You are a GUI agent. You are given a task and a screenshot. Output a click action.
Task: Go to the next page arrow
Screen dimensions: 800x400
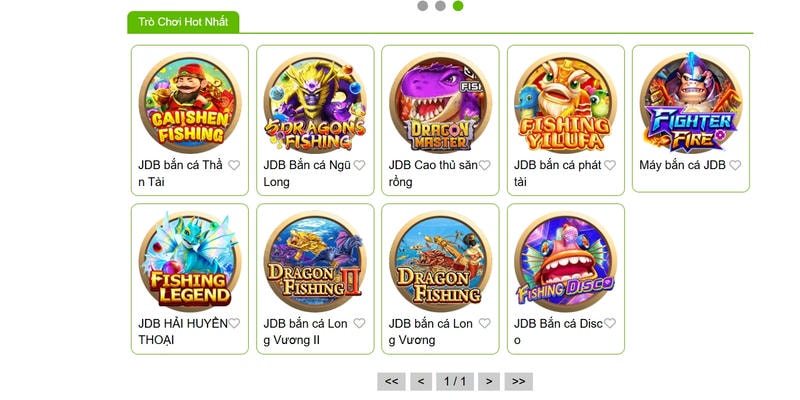coord(489,382)
